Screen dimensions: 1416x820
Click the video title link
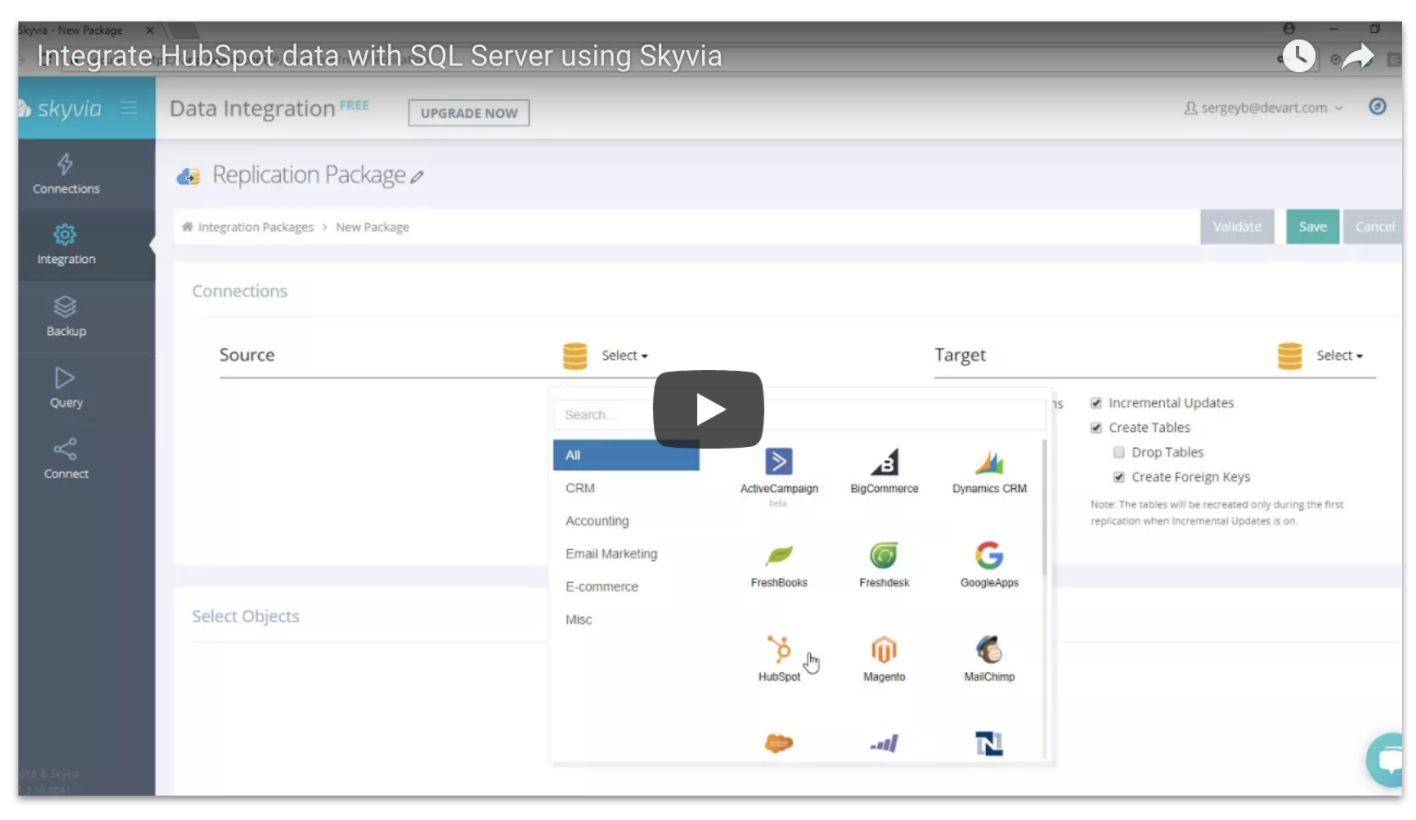380,56
